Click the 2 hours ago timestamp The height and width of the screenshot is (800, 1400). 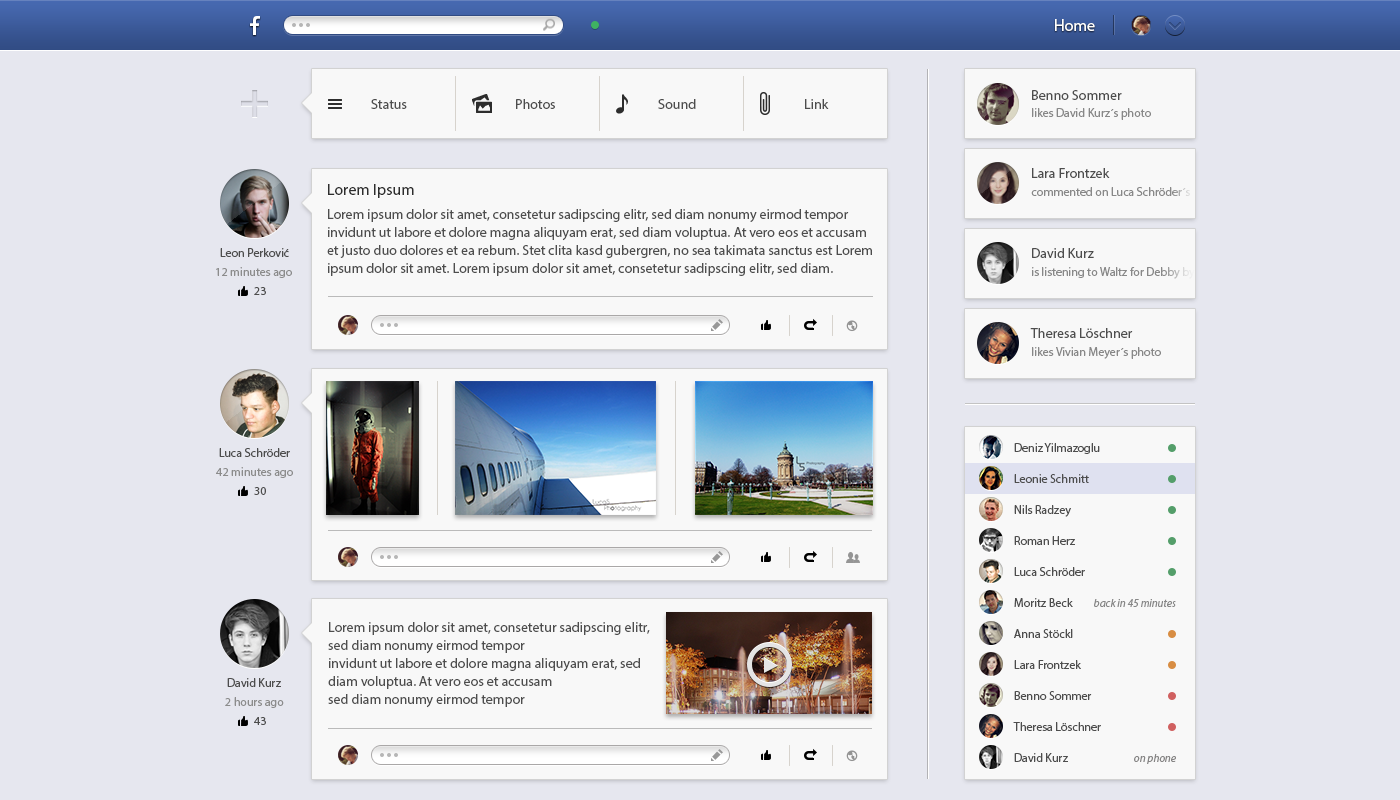coord(254,702)
